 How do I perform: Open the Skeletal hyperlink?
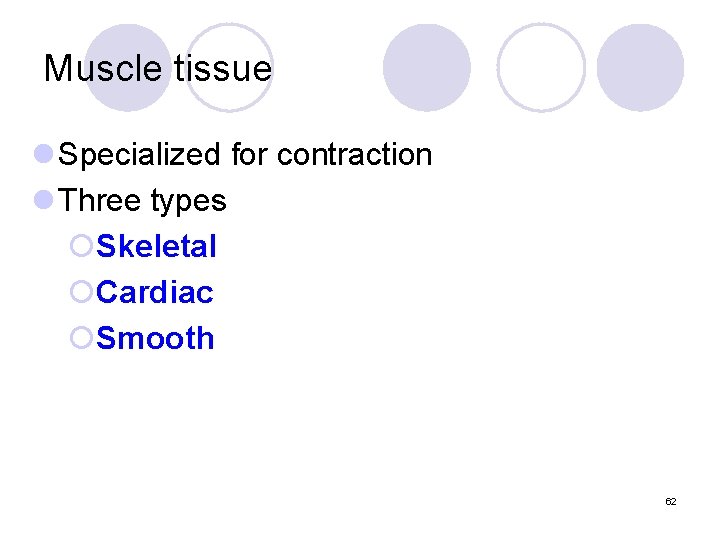coord(156,246)
